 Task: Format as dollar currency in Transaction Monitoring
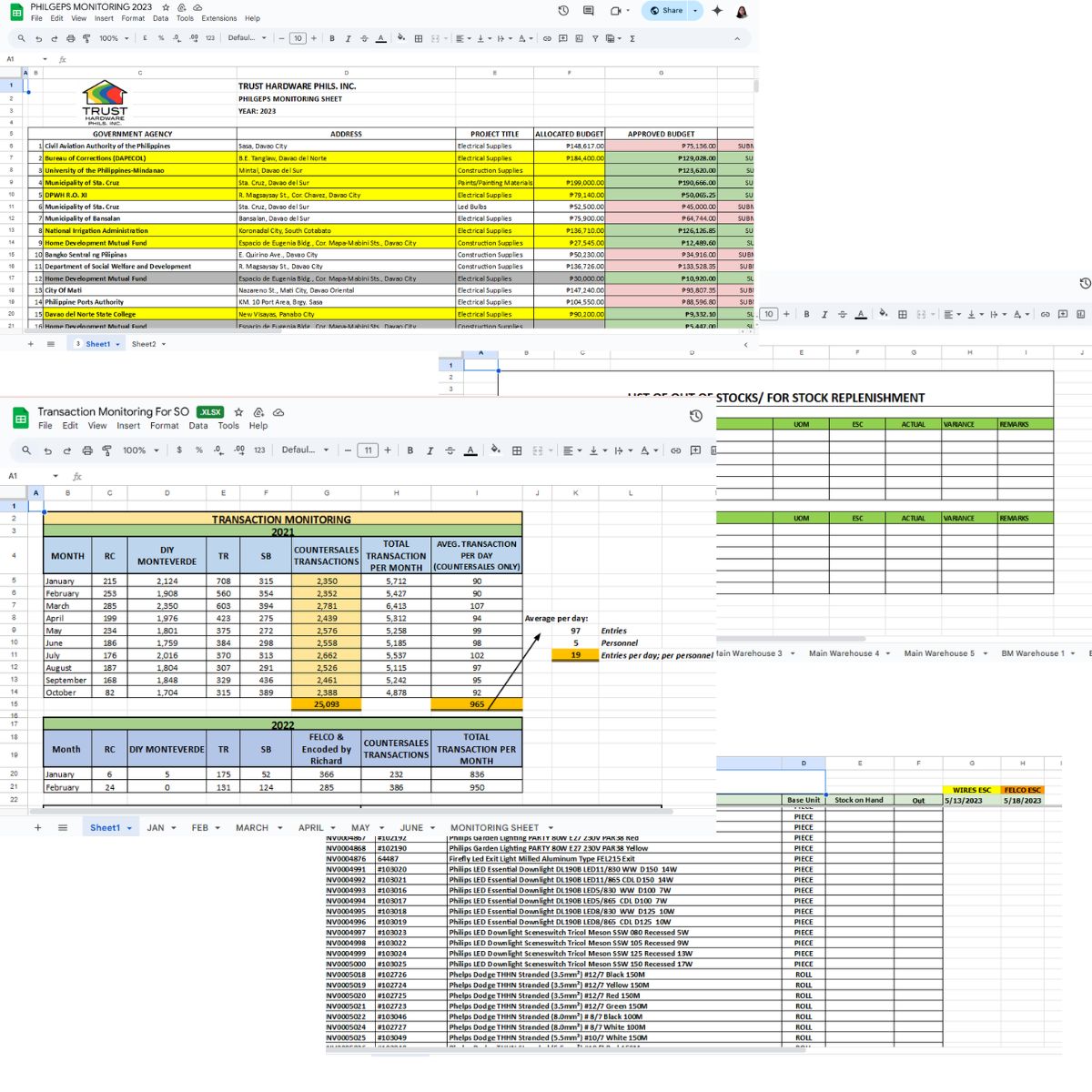tap(179, 450)
